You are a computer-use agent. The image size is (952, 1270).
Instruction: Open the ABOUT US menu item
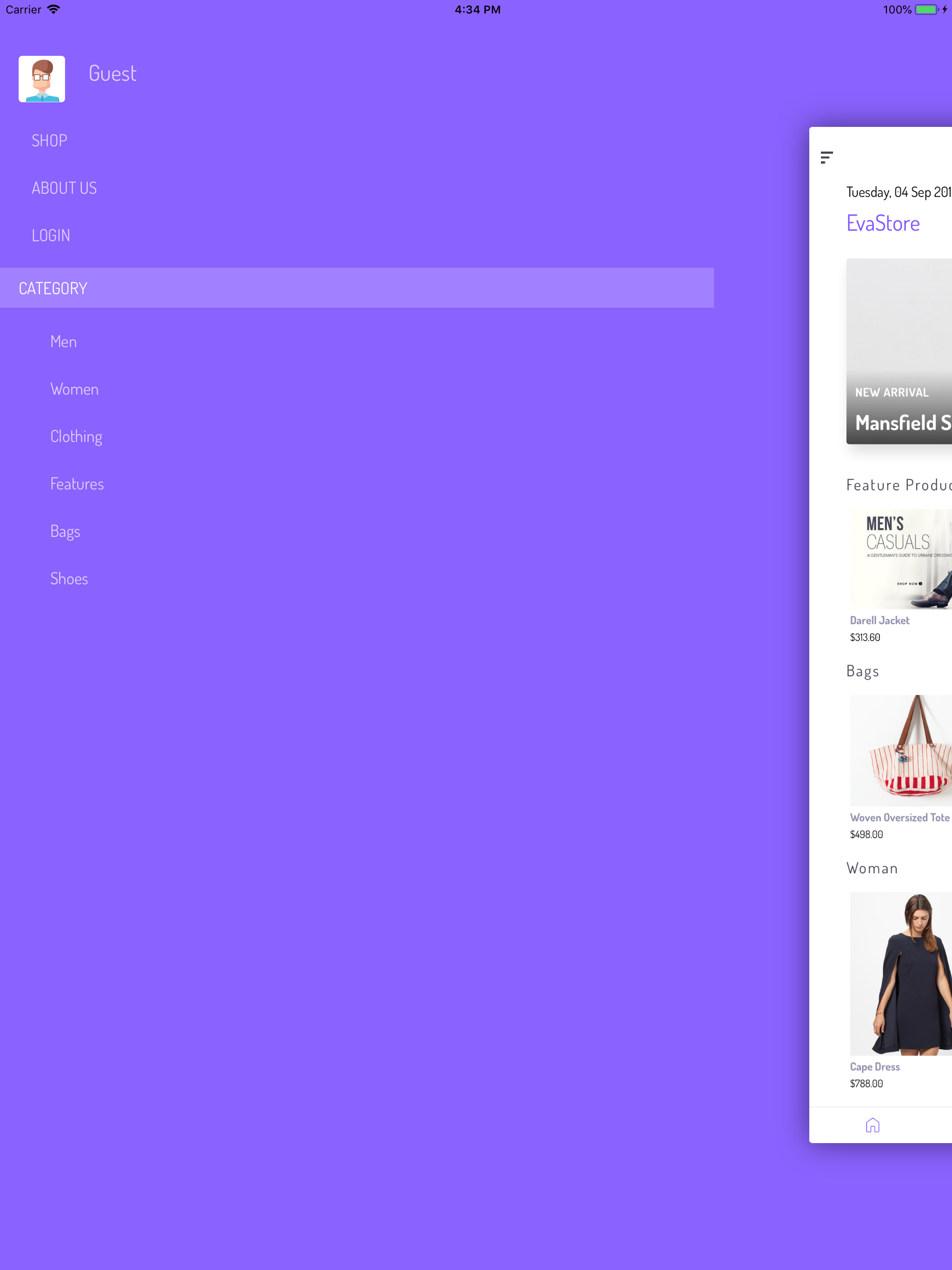click(x=64, y=188)
